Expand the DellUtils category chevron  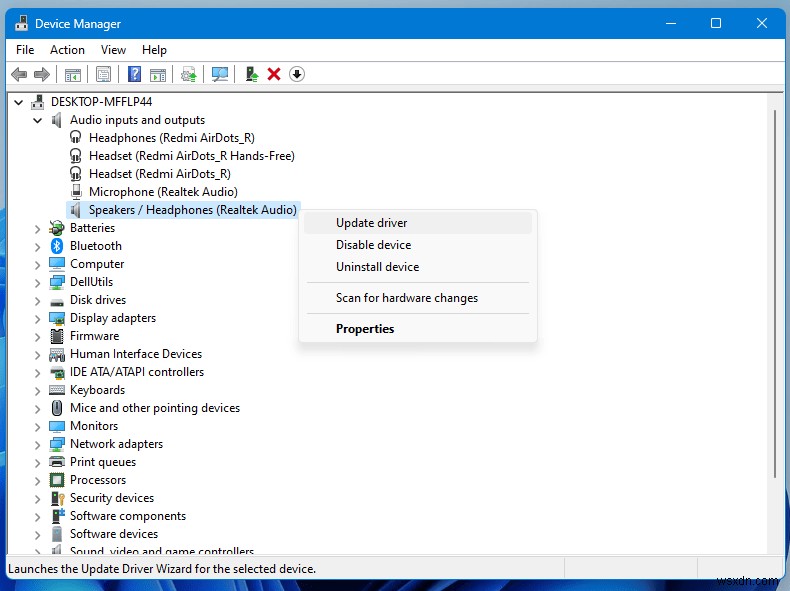(37, 283)
